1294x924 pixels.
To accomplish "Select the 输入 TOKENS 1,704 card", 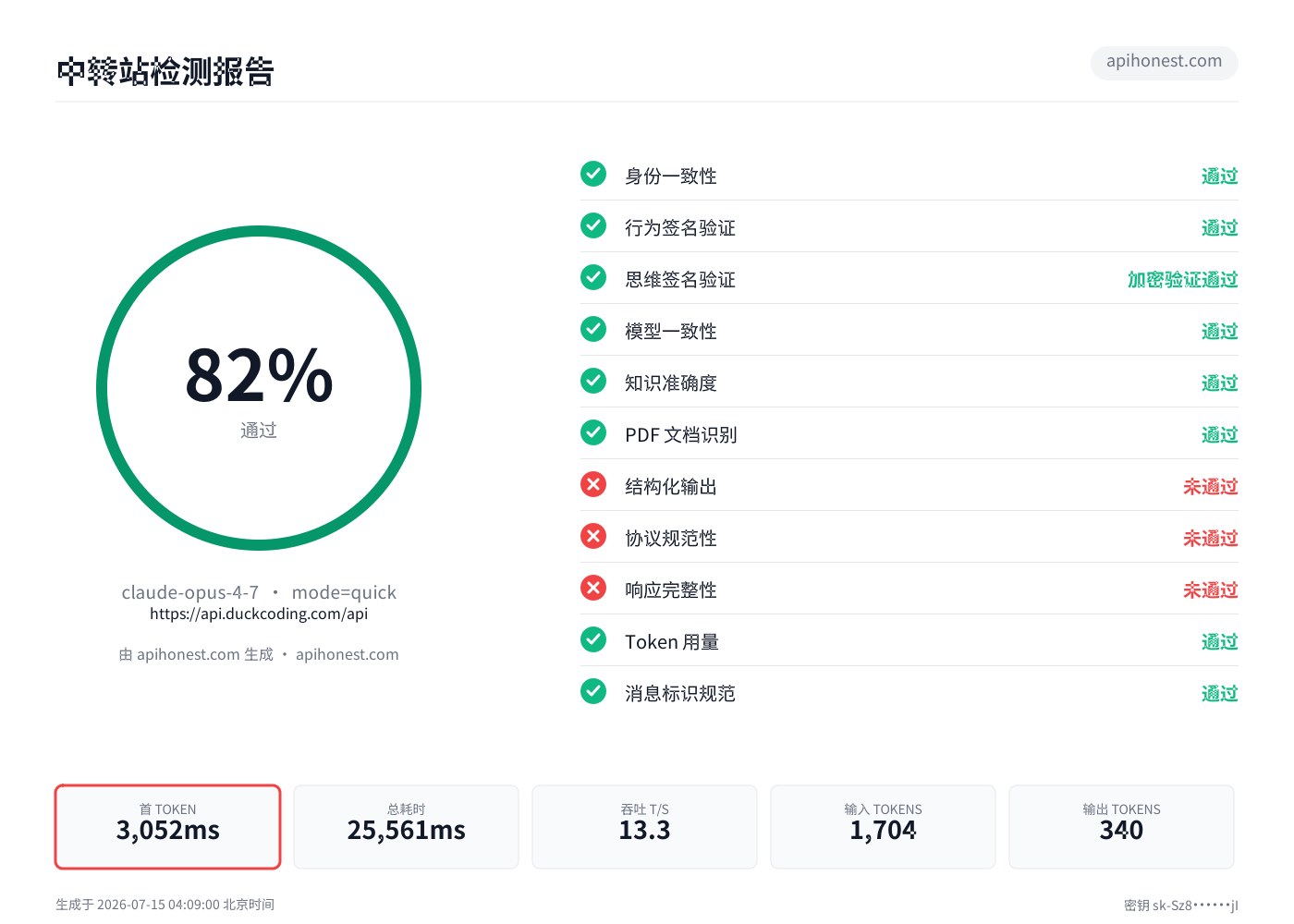I will click(883, 827).
